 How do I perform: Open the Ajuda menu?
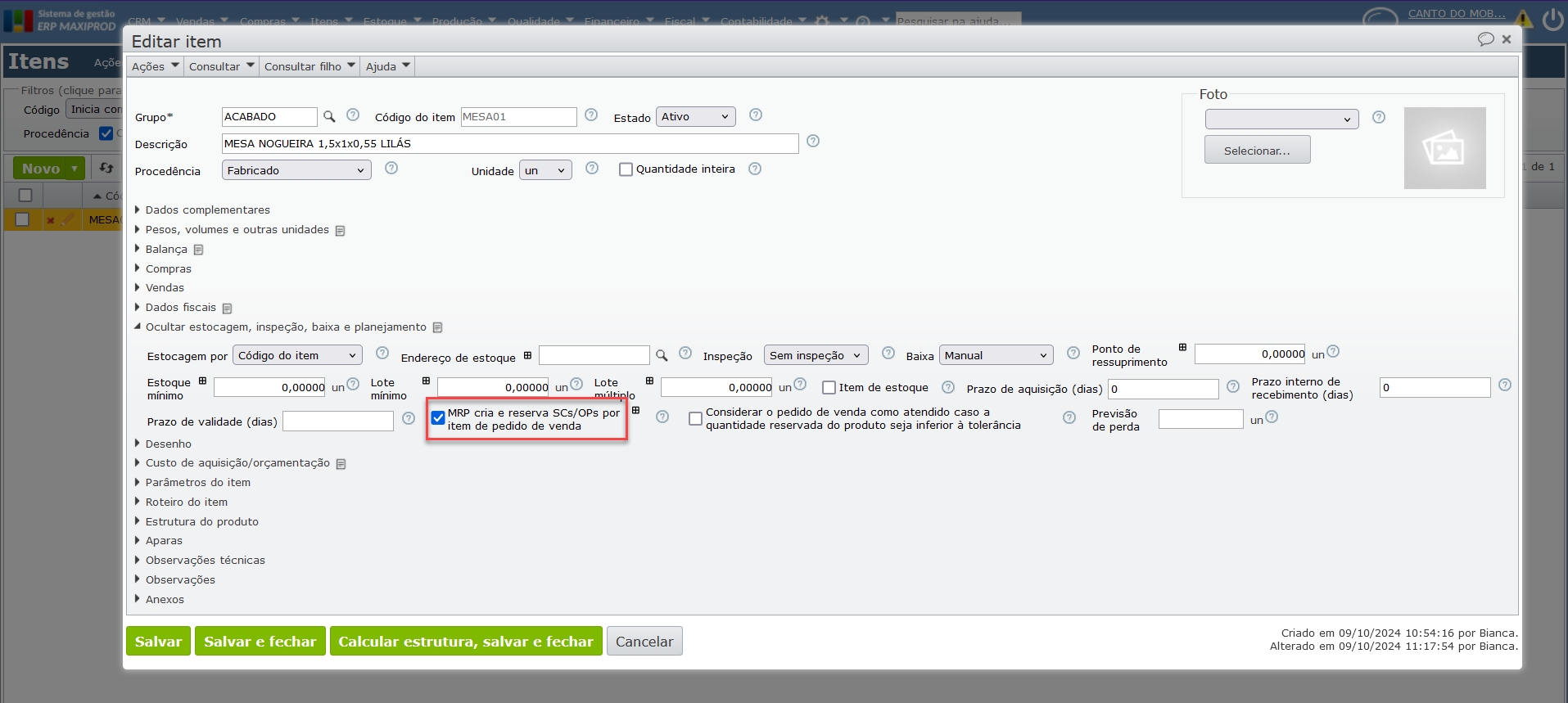tap(387, 66)
